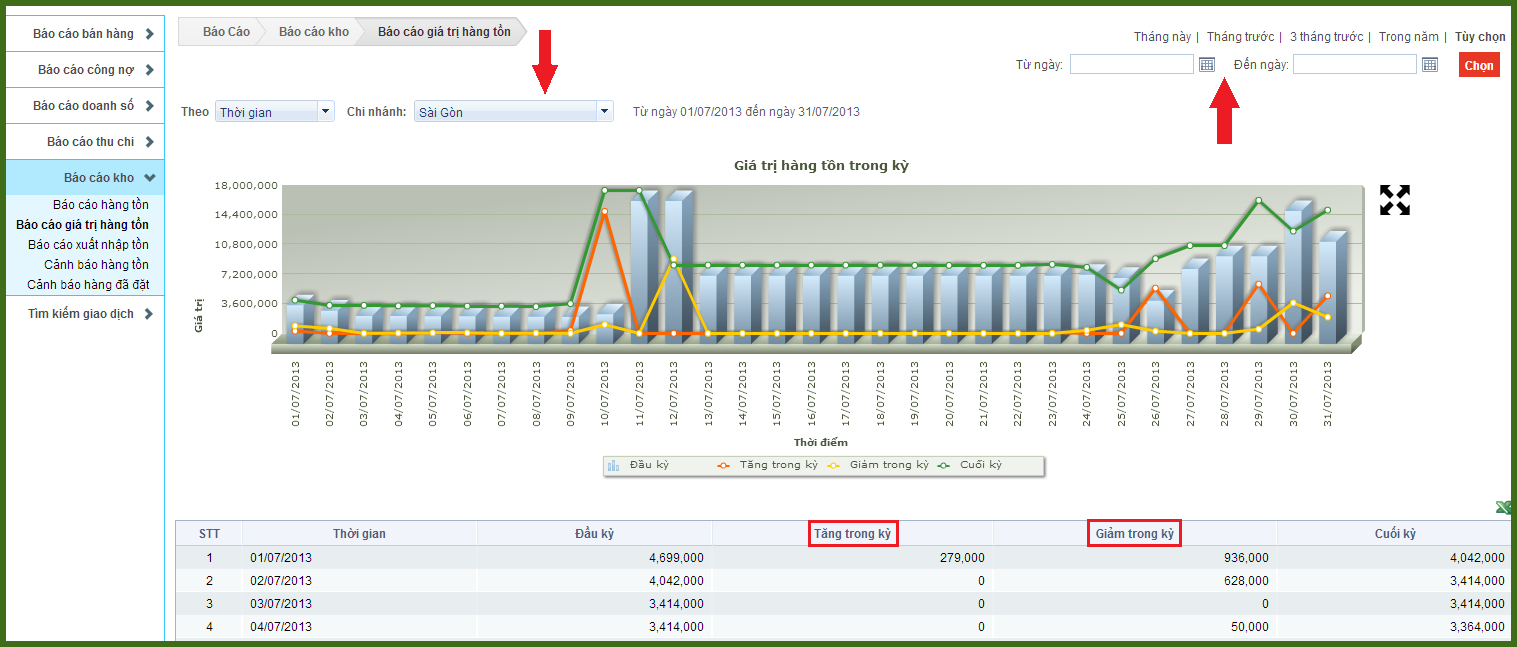Open Báo cáo xuất nhập tồn report
Screen dimensions: 1517x647
[x=88, y=245]
